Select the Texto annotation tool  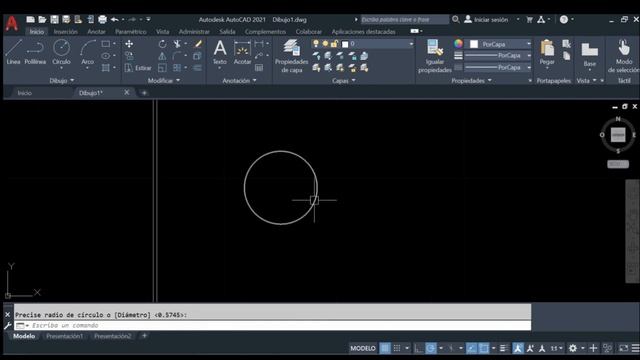tap(220, 52)
